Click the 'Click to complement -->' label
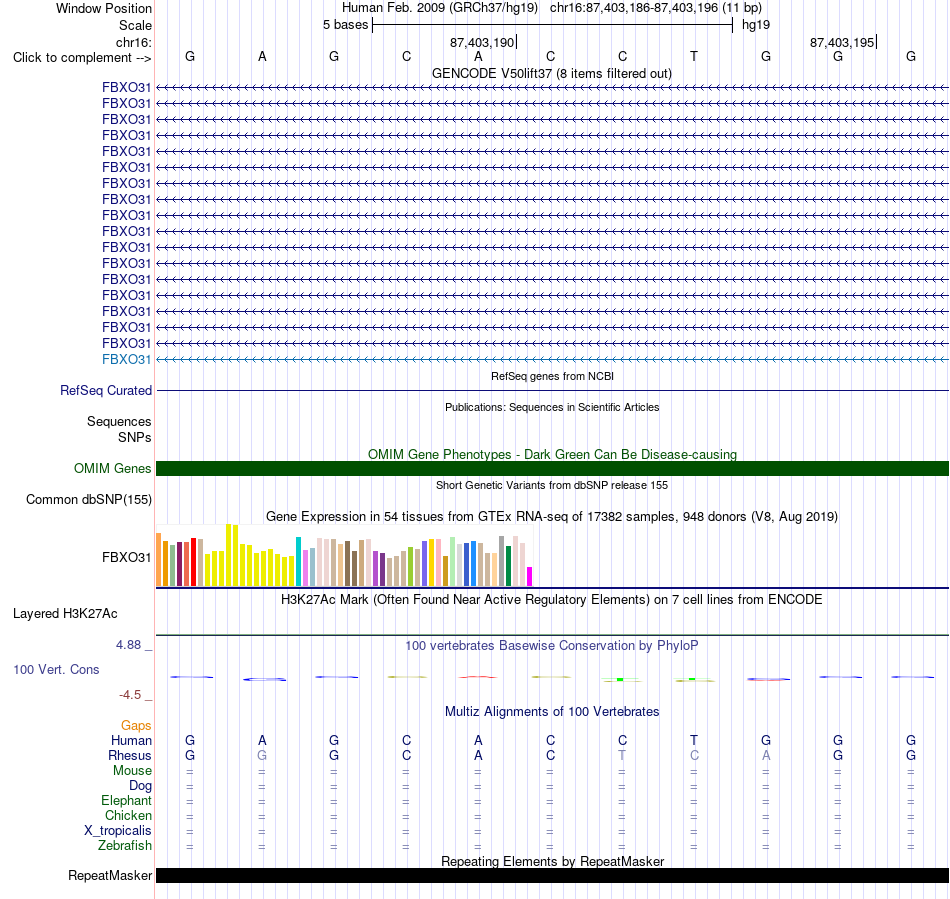950x899 pixels. [82, 58]
